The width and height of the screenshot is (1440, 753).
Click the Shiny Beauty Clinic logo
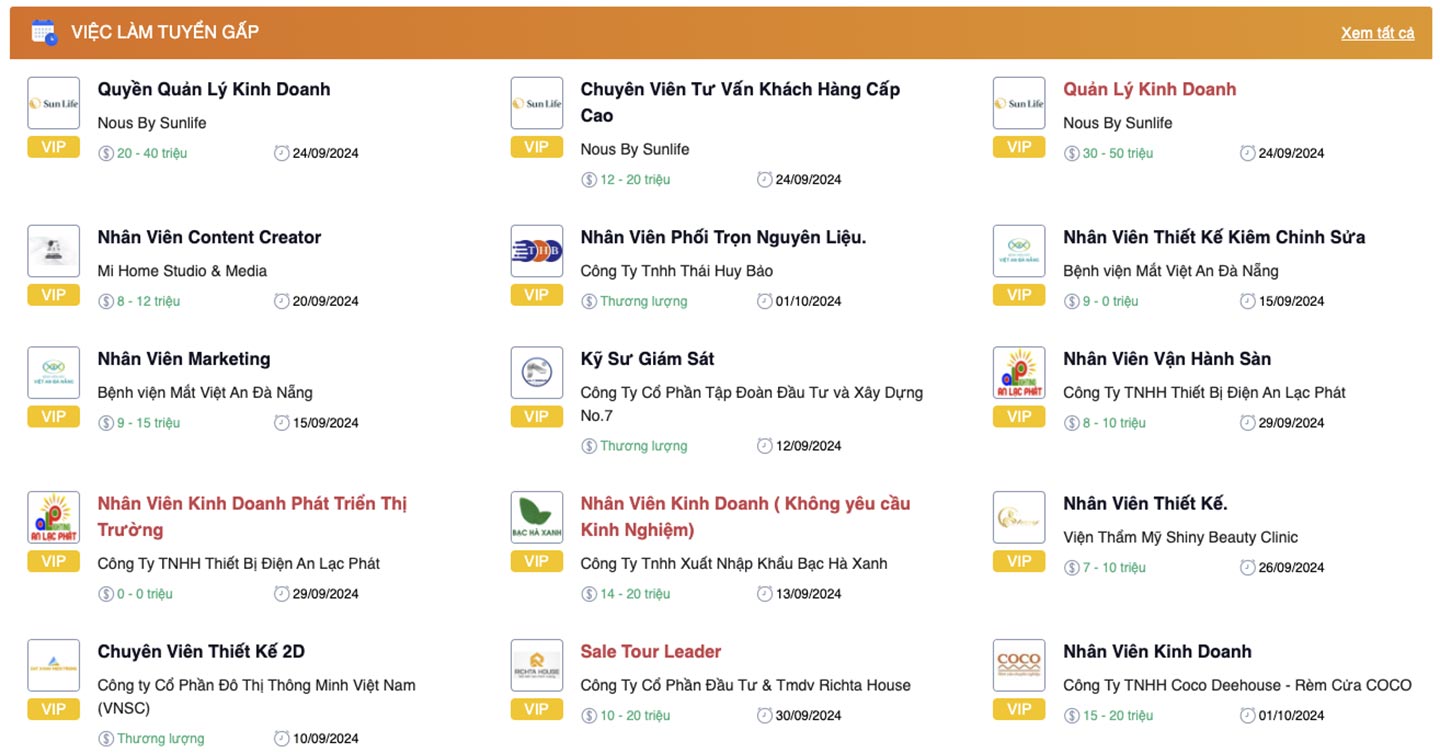coord(1018,517)
